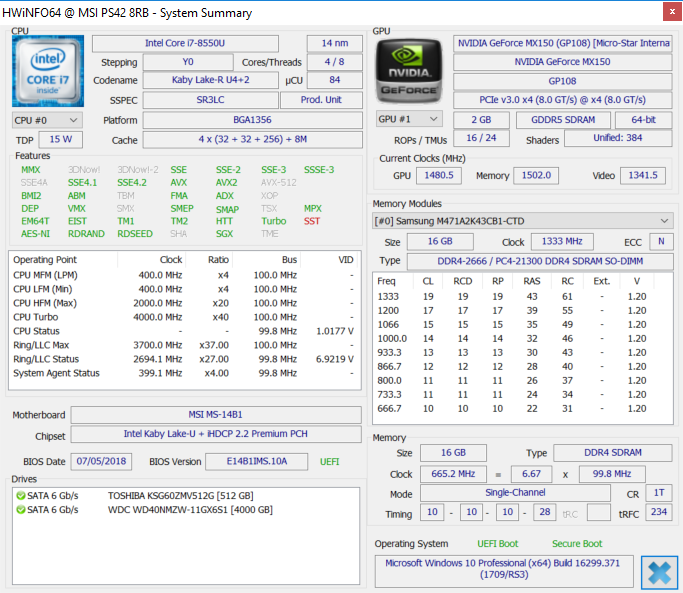683x593 pixels.
Task: Select the WDC WD40NMZW-11GX6S1 drive entry
Action: 190,510
